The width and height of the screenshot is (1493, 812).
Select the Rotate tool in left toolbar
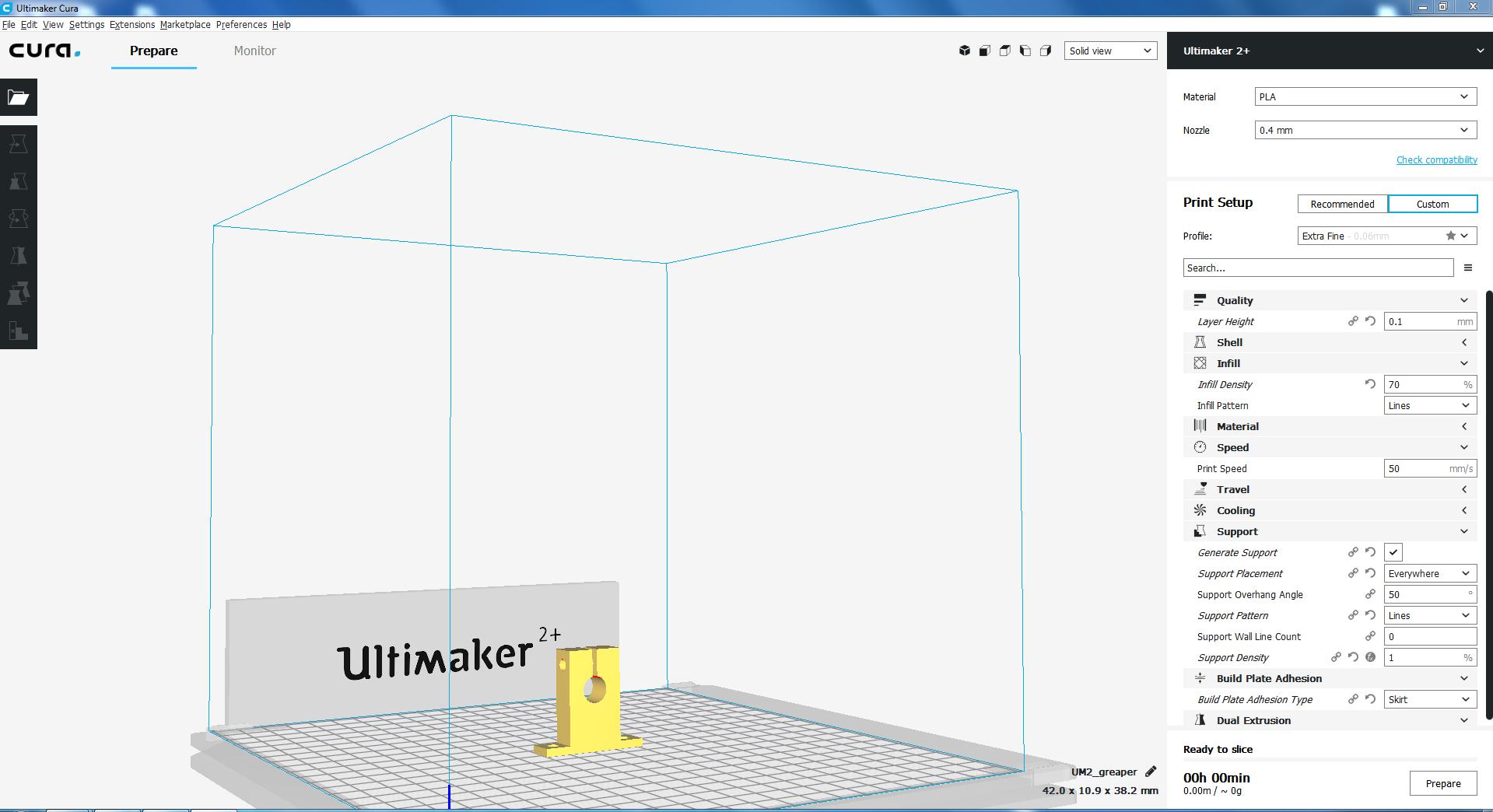(19, 219)
